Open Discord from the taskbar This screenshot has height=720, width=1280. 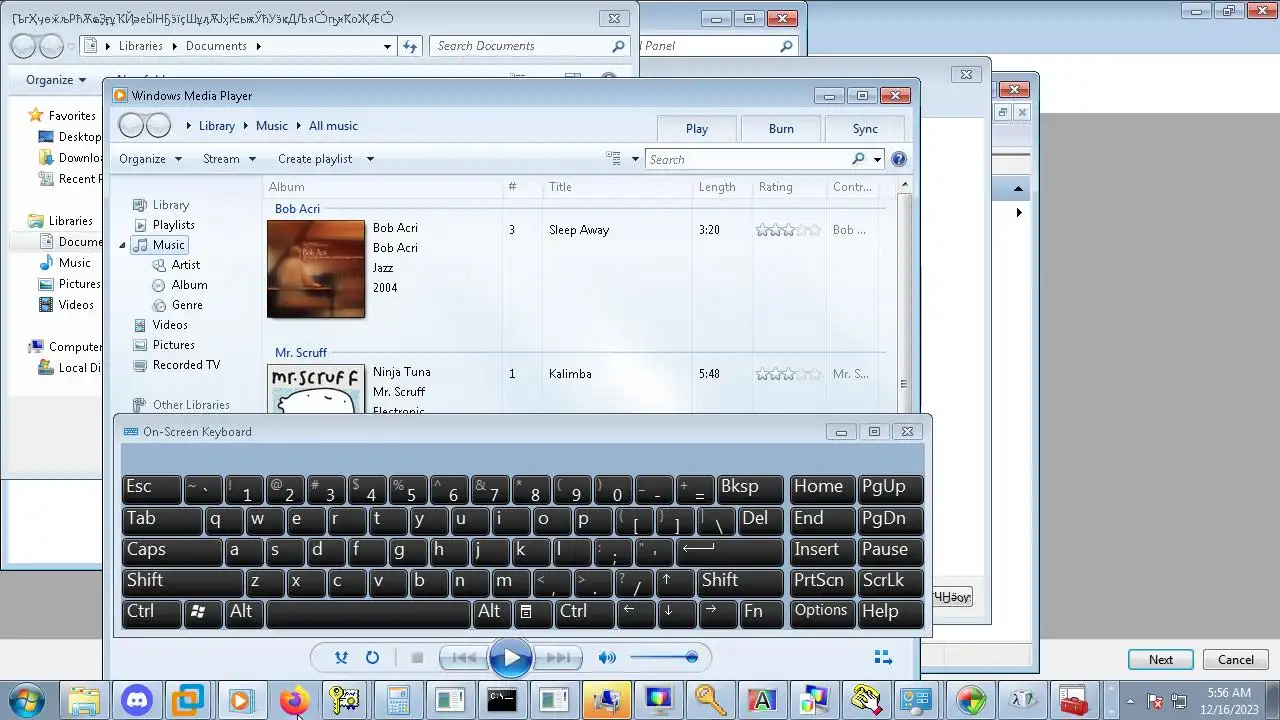click(x=136, y=700)
